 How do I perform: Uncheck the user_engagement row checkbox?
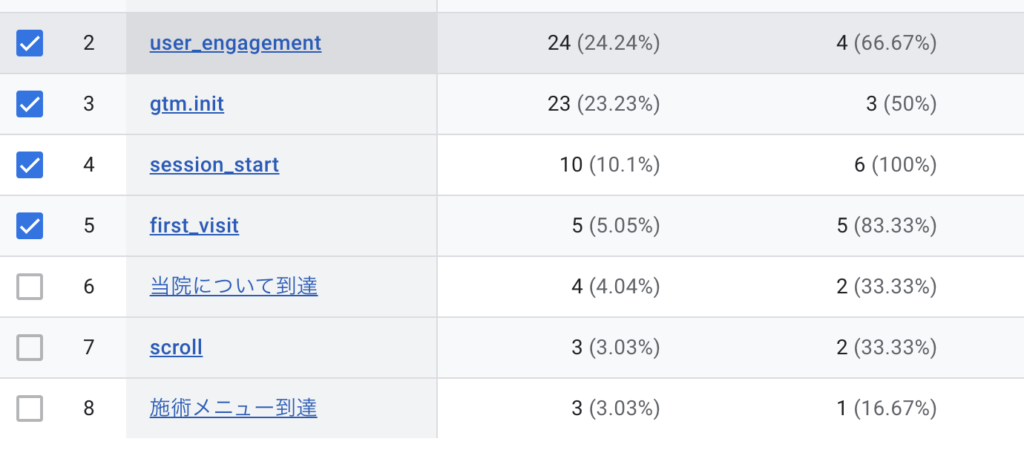(x=30, y=43)
